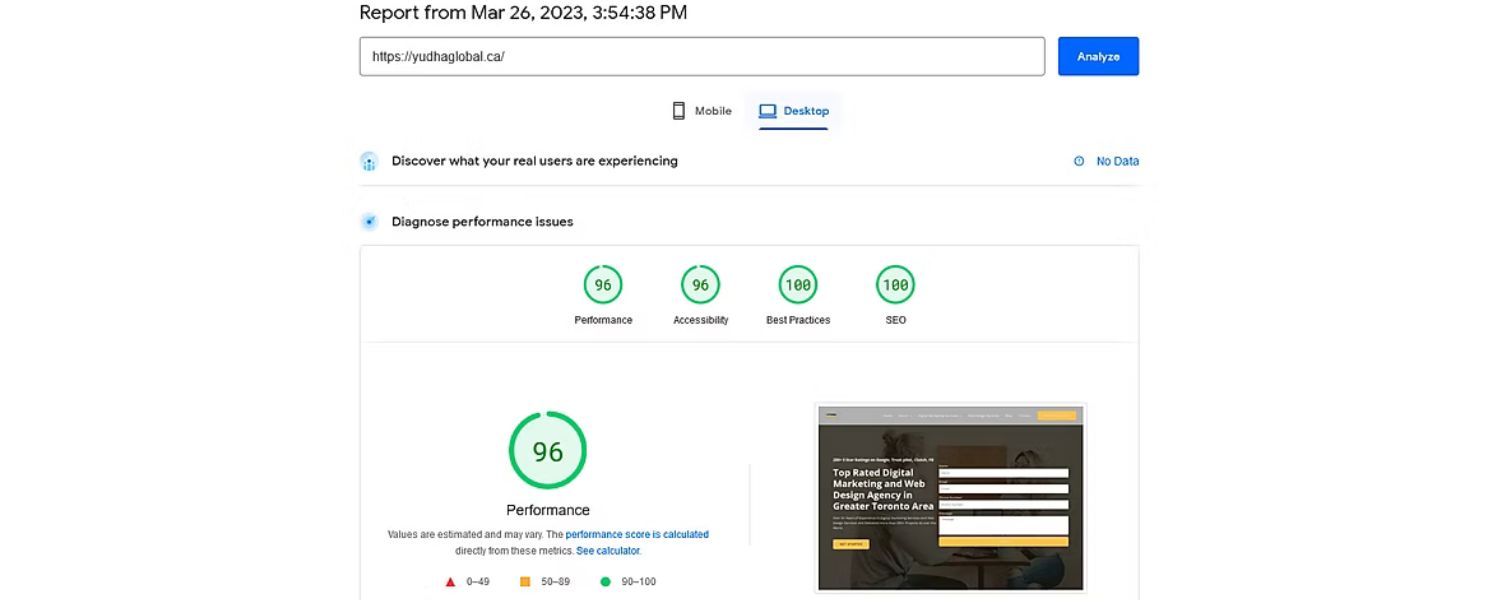Viewport: 1500px width, 600px height.
Task: Click the green triangle legend marker for 0–49
Action: [x=449, y=580]
